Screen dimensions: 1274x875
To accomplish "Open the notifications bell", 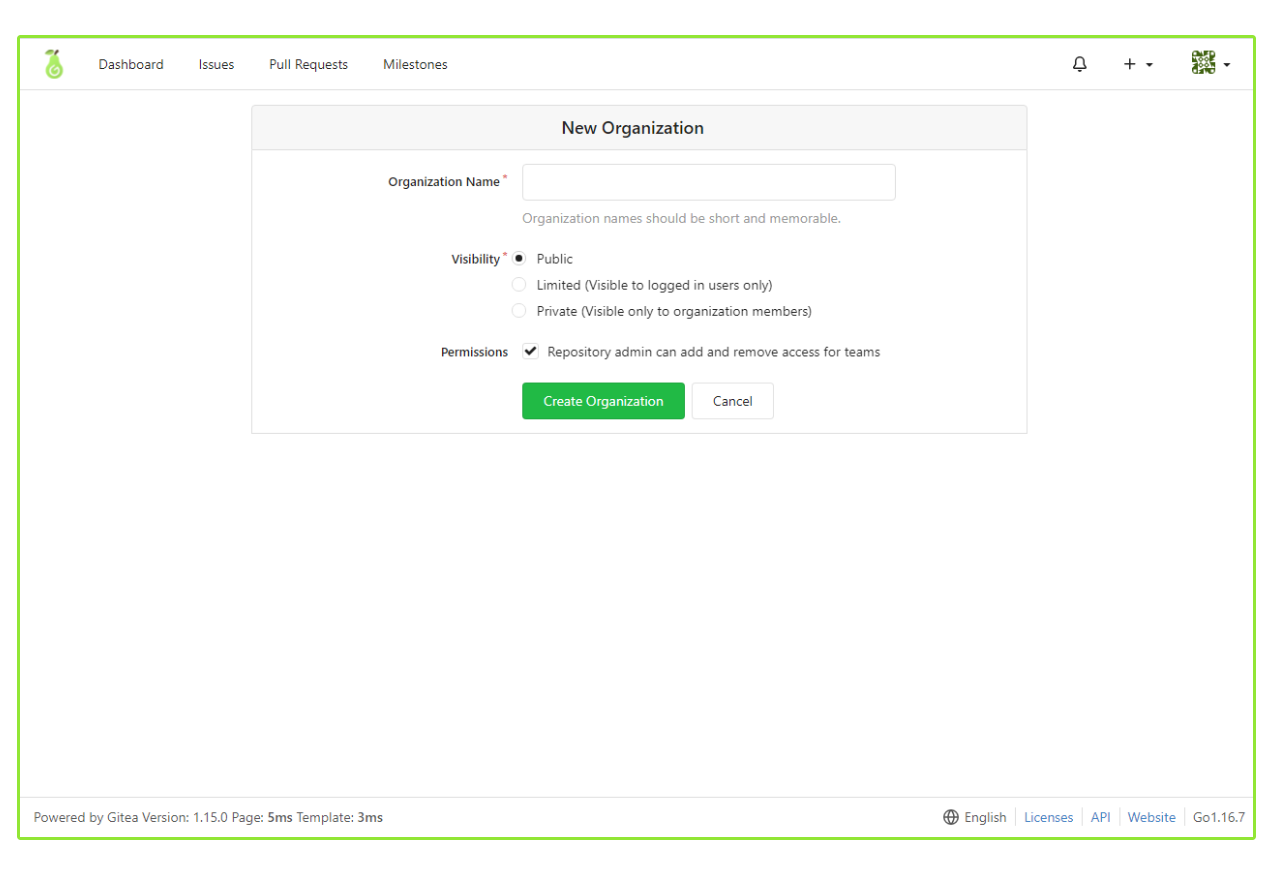I will 1079,64.
